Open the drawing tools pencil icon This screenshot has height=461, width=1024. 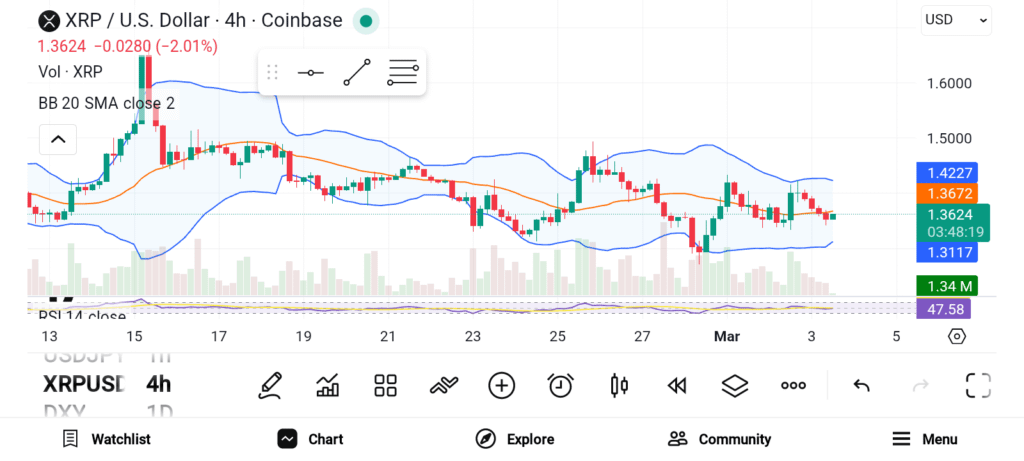(269, 385)
